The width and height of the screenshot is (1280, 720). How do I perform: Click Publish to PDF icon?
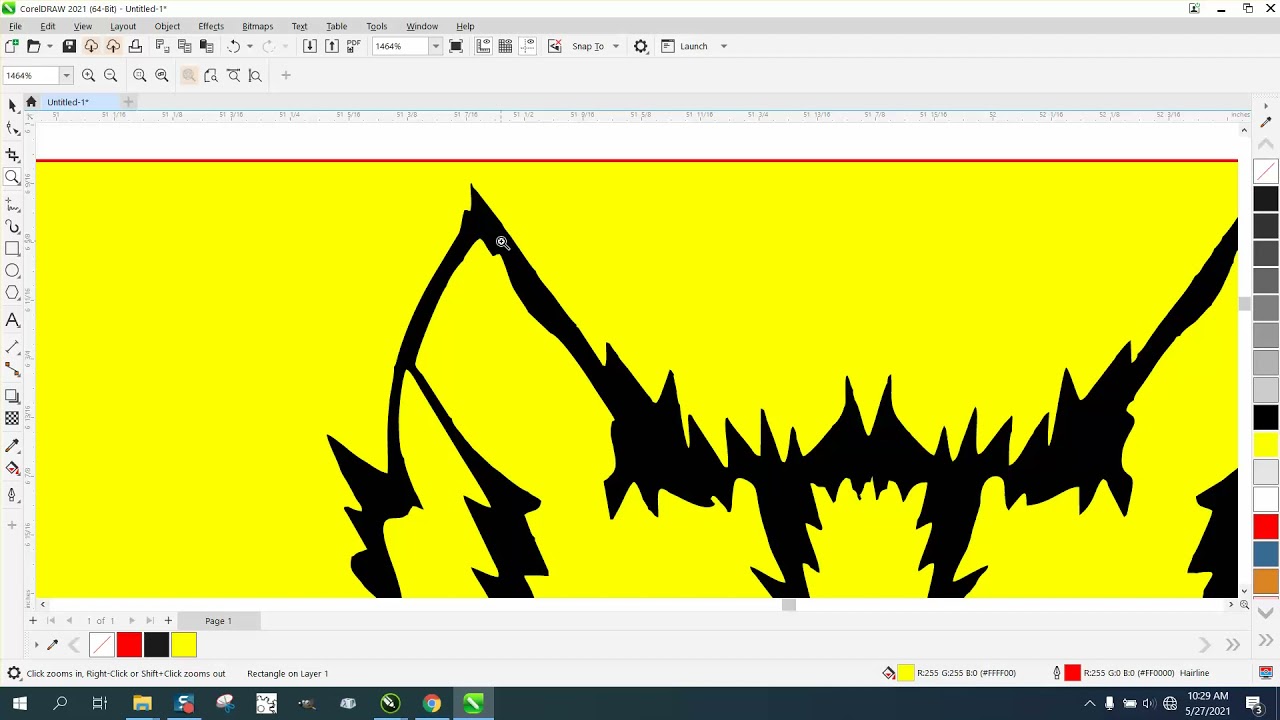click(353, 46)
